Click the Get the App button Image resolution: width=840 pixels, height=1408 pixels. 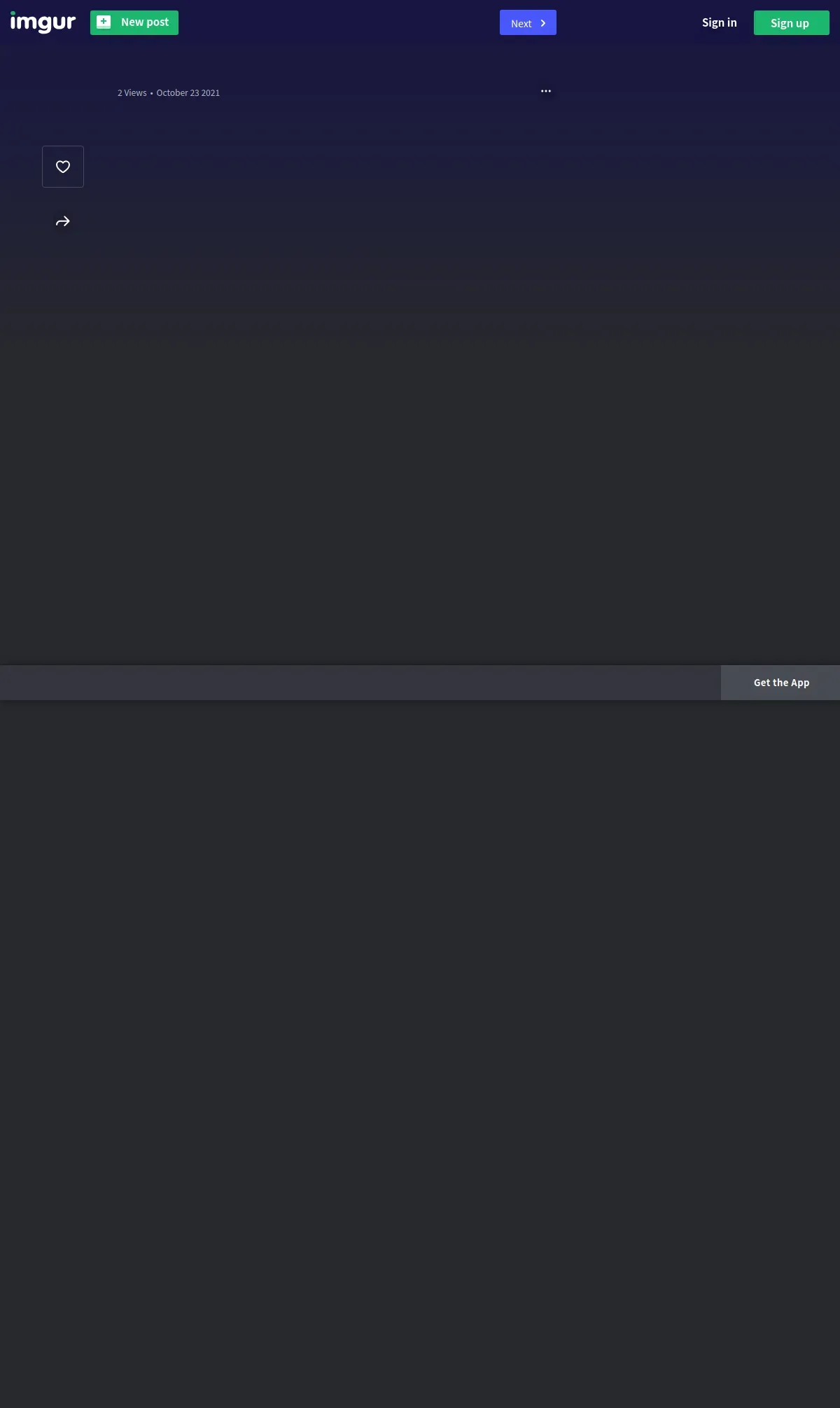[780, 683]
